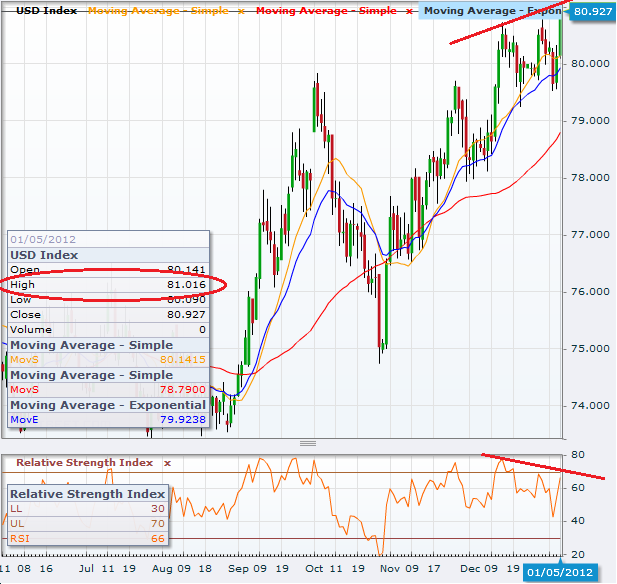This screenshot has width=617, height=584.
Task: Click the UL 70 row in RSI panel
Action: pos(86,524)
